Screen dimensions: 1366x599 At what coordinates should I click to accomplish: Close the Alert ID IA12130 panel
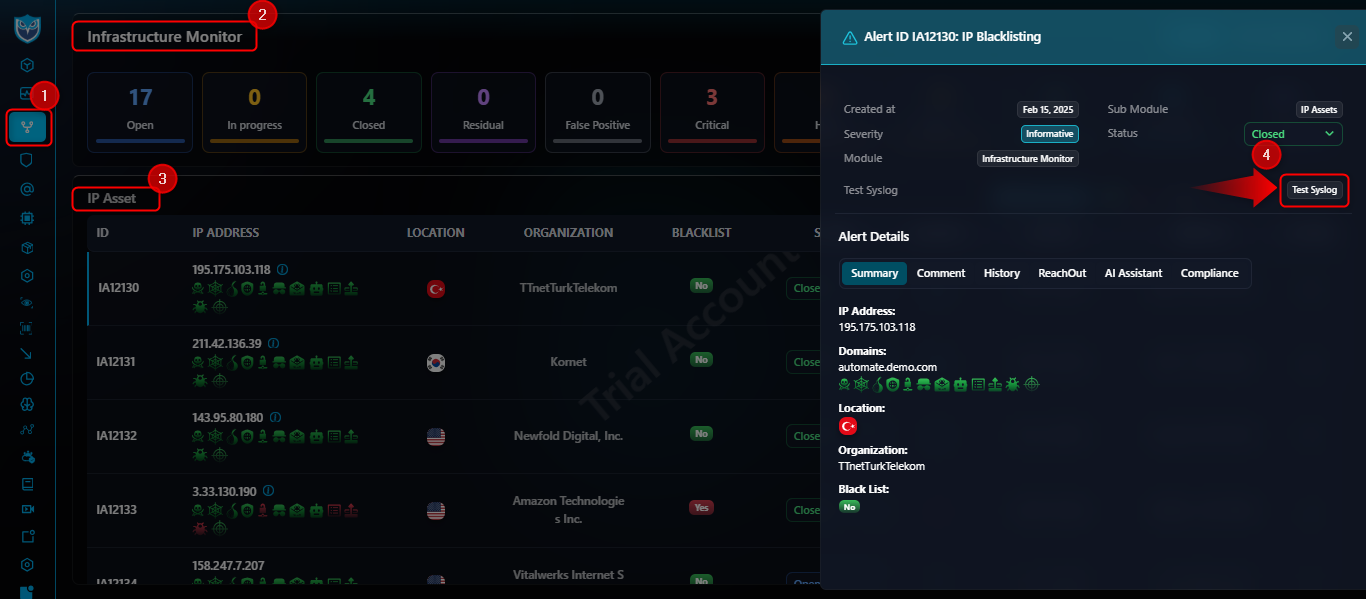[x=1347, y=37]
